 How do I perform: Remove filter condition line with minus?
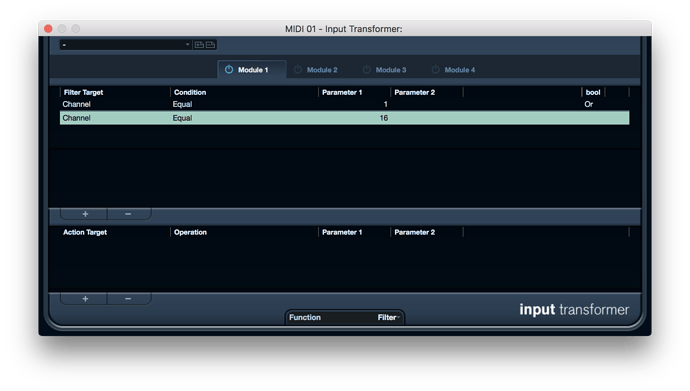tap(128, 214)
